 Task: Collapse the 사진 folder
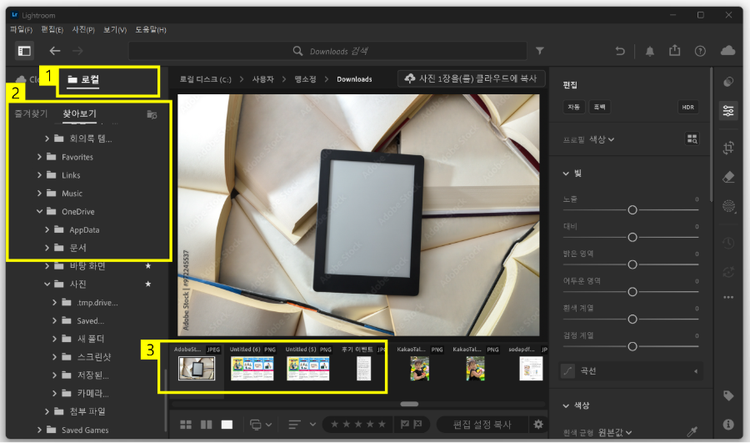tap(47, 284)
